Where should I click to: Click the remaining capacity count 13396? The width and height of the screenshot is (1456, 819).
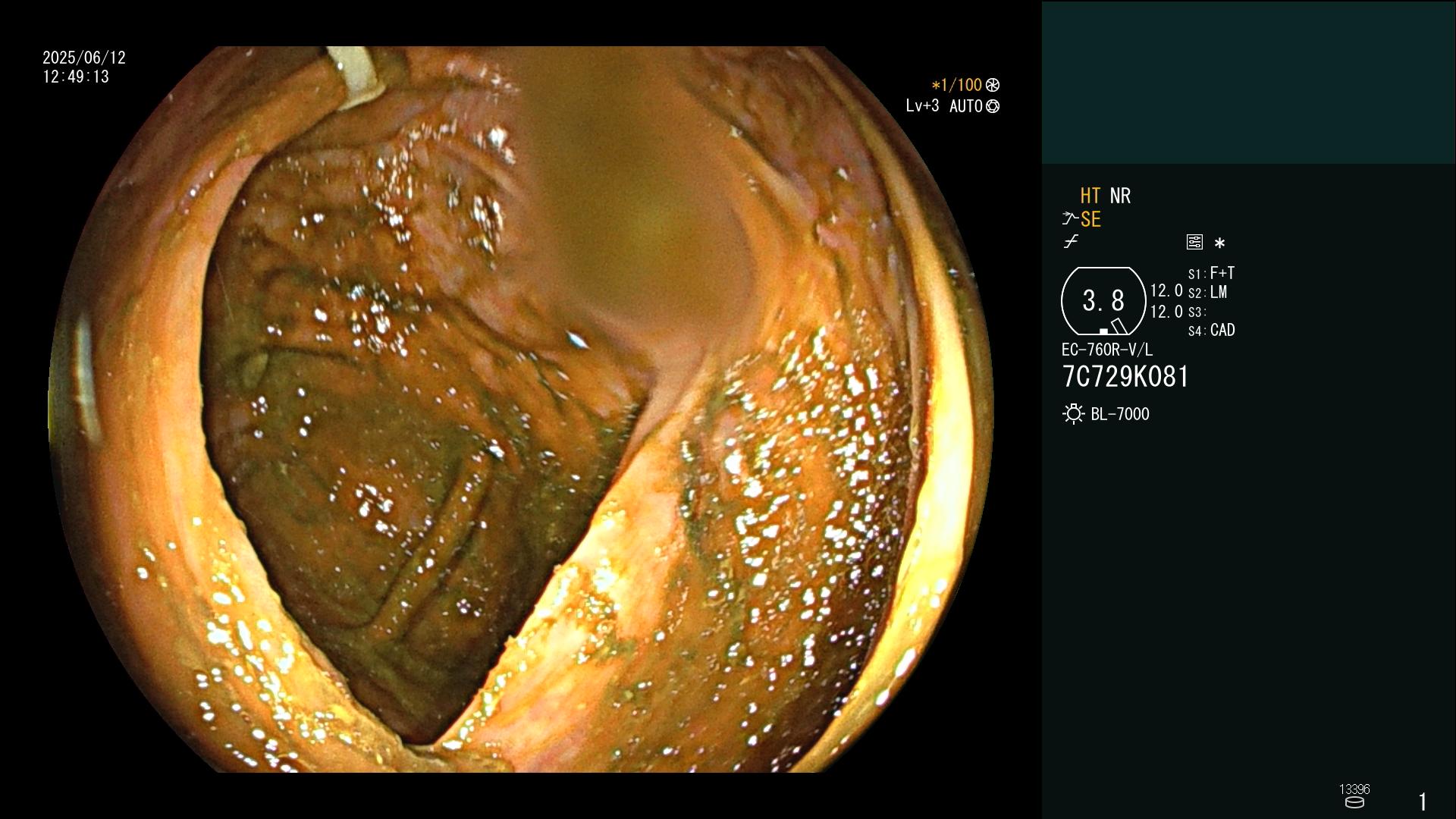(1354, 789)
